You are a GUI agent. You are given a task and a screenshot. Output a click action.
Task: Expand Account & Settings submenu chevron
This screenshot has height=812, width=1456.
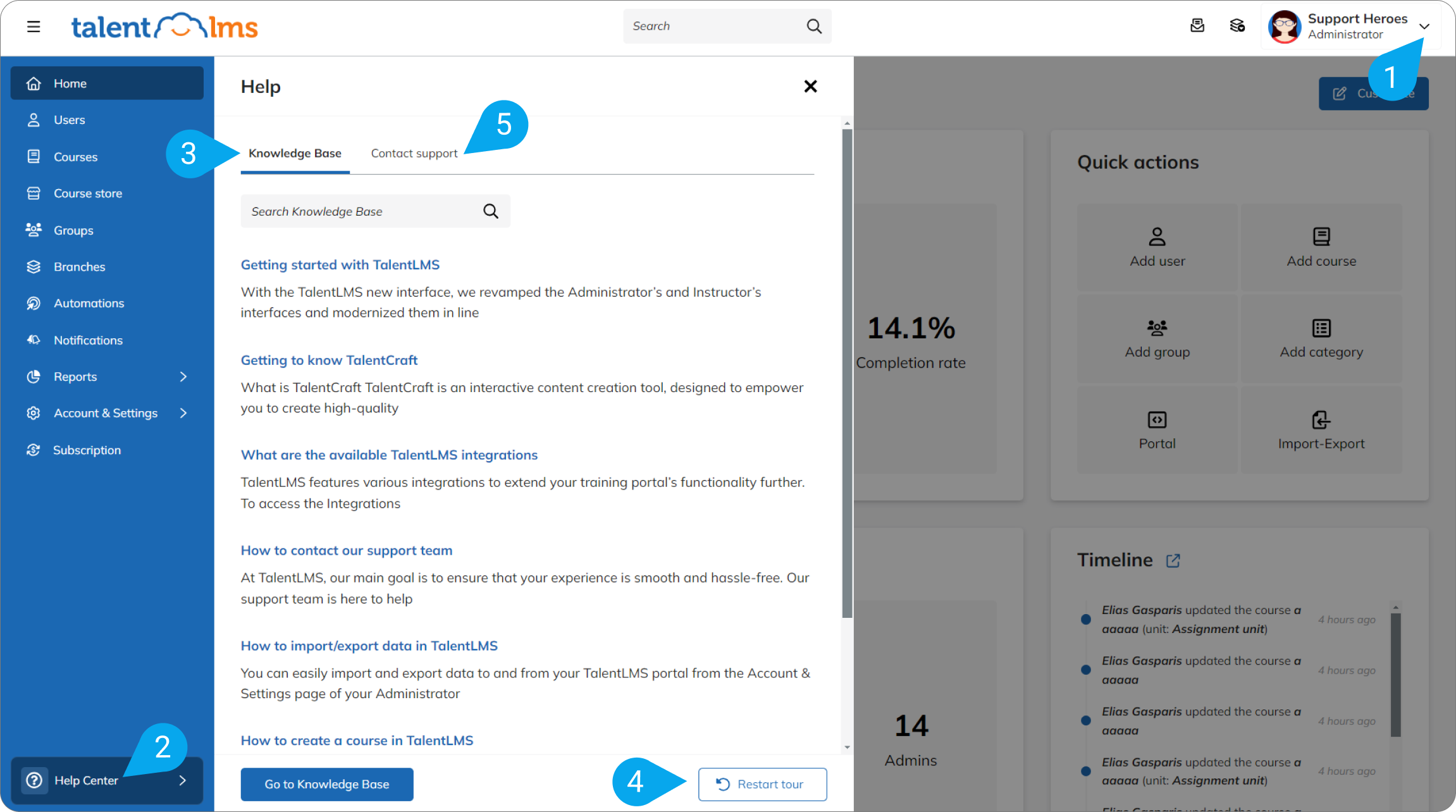(x=183, y=414)
